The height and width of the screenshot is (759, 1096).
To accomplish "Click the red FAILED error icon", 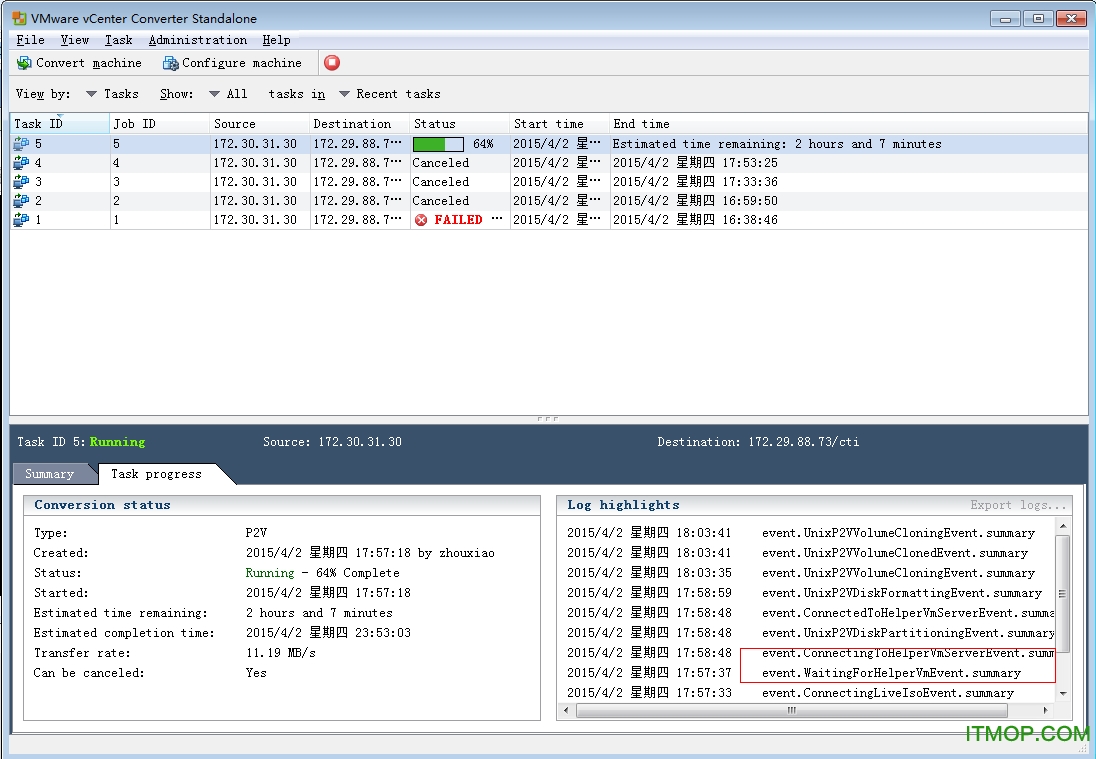I will point(421,220).
